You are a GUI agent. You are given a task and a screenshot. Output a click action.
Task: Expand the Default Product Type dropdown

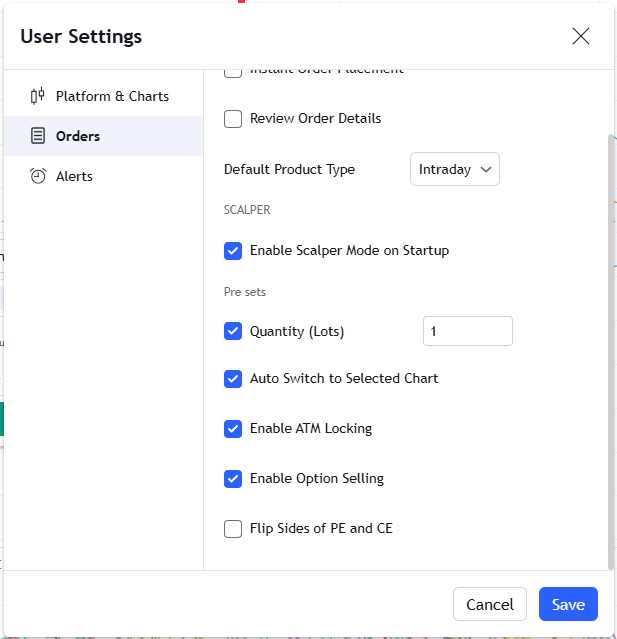(455, 169)
